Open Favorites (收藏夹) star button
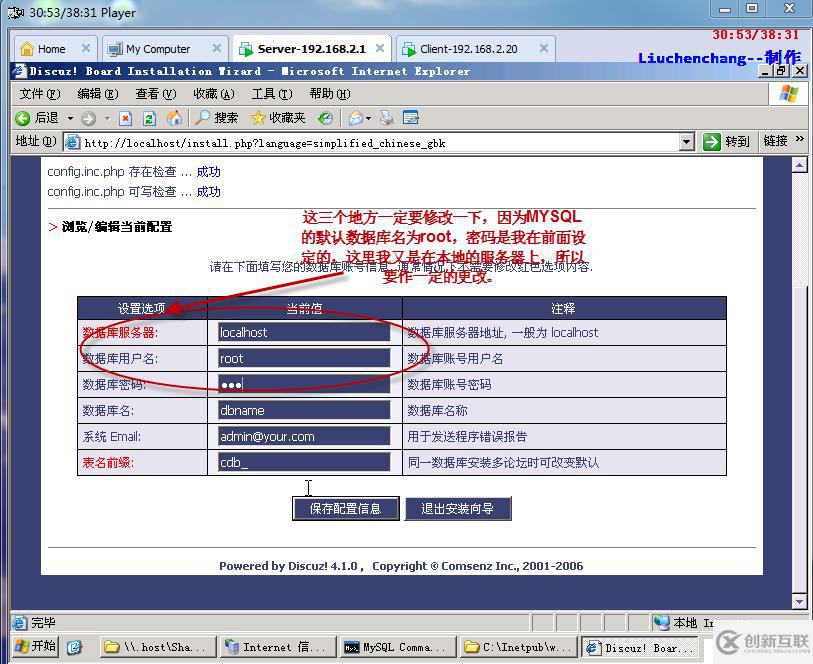813x664 pixels. point(278,118)
